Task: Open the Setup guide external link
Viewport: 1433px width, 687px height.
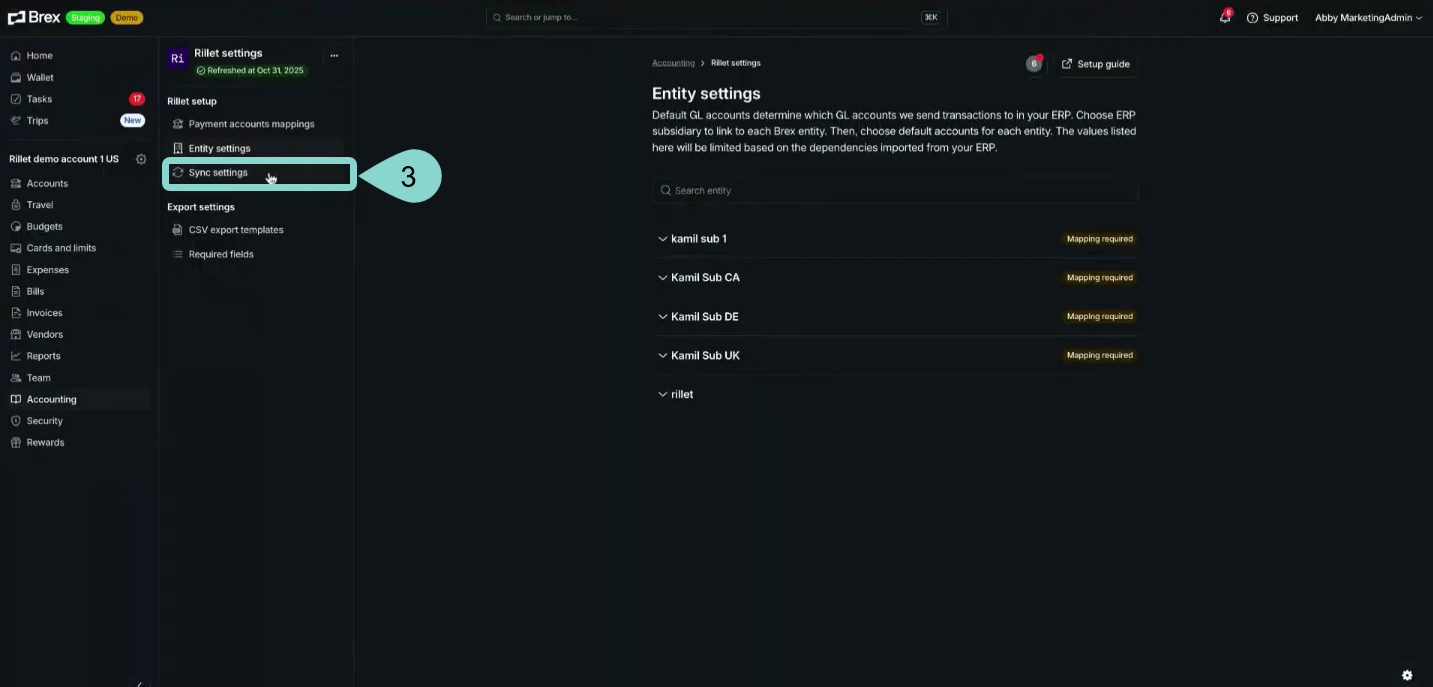Action: click(x=1095, y=64)
